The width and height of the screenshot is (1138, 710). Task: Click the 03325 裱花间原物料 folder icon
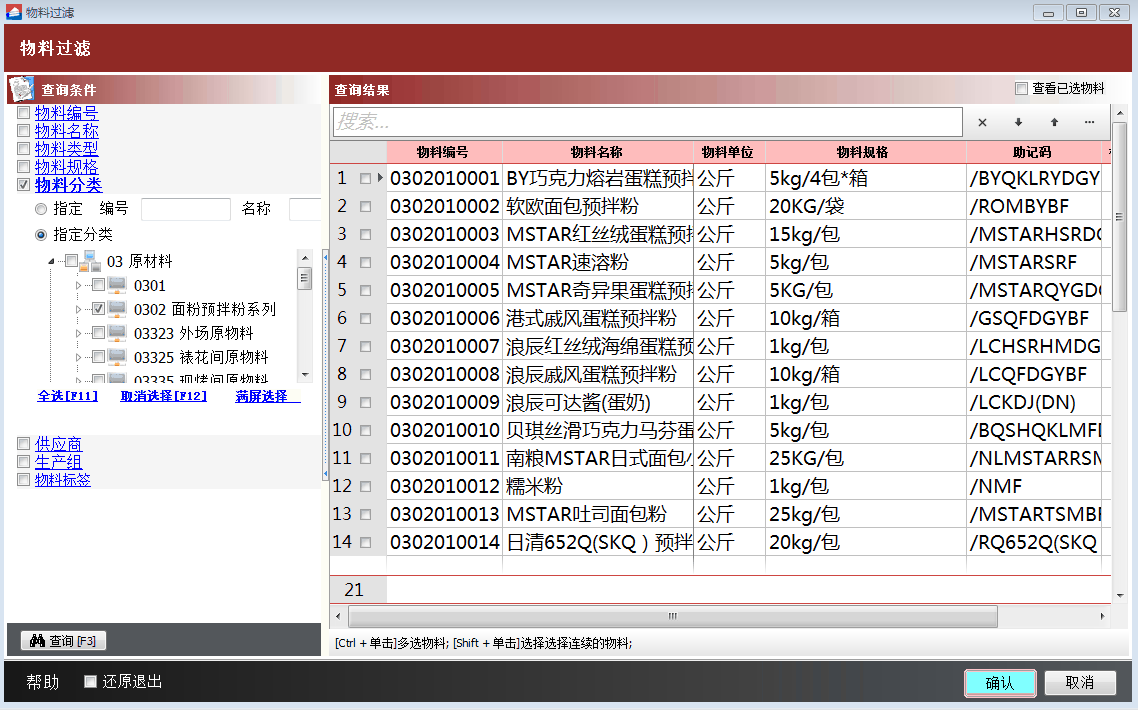(118, 356)
